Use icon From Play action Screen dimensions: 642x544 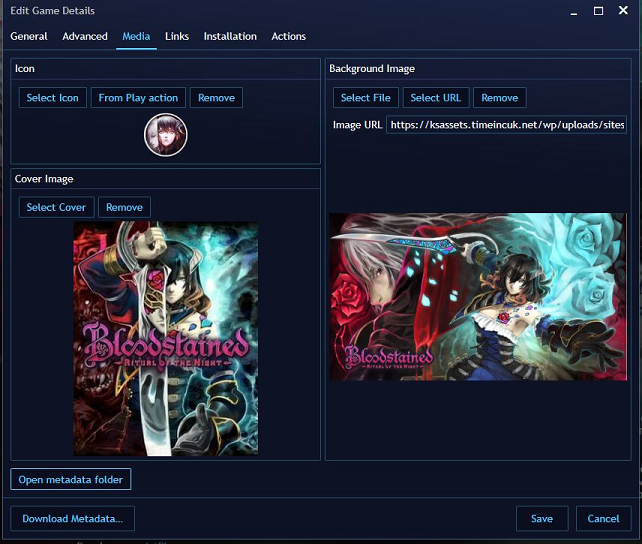[138, 97]
